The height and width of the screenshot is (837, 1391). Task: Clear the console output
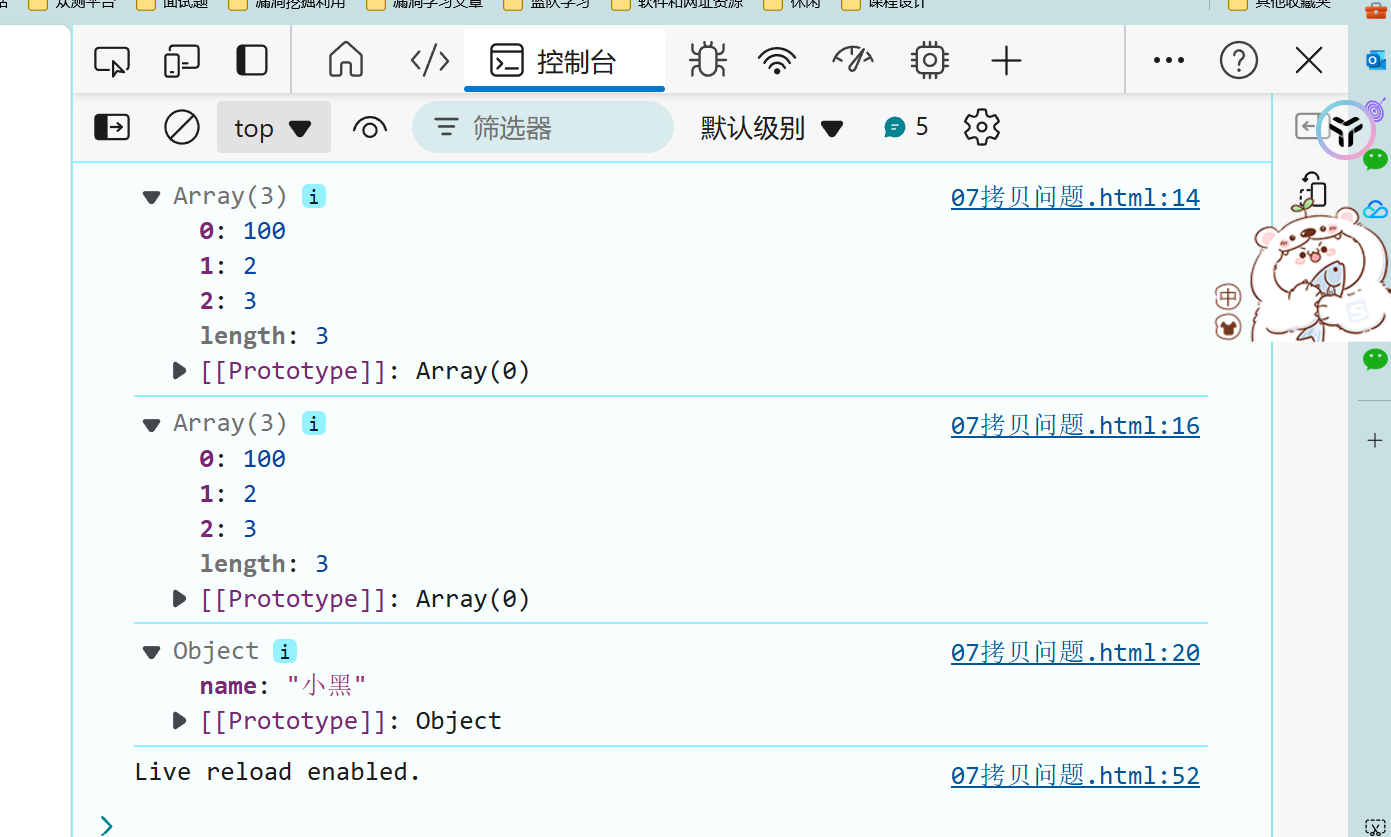(182, 127)
